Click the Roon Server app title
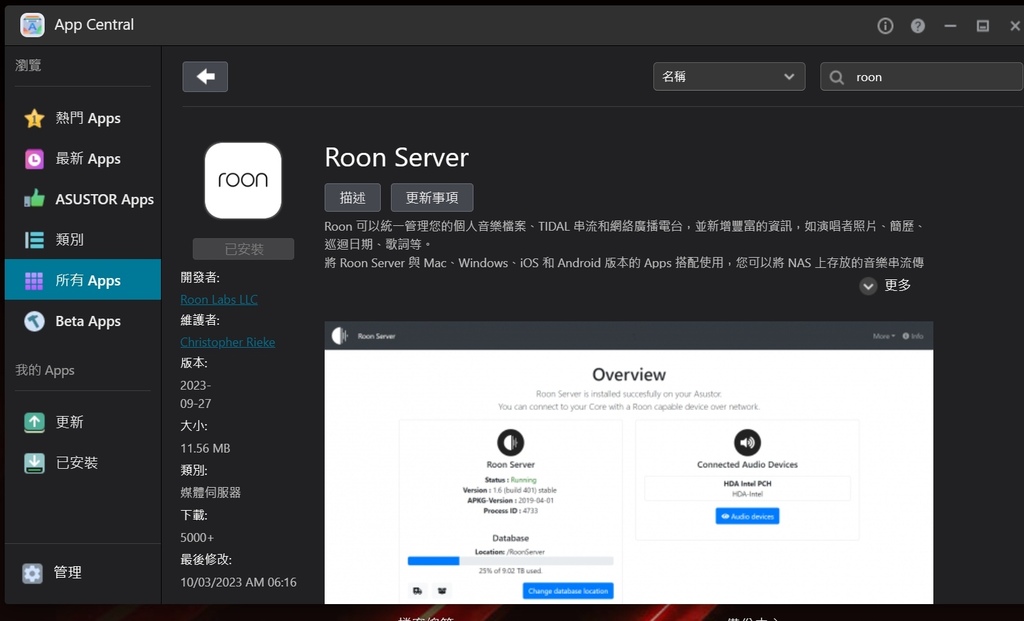 point(396,157)
